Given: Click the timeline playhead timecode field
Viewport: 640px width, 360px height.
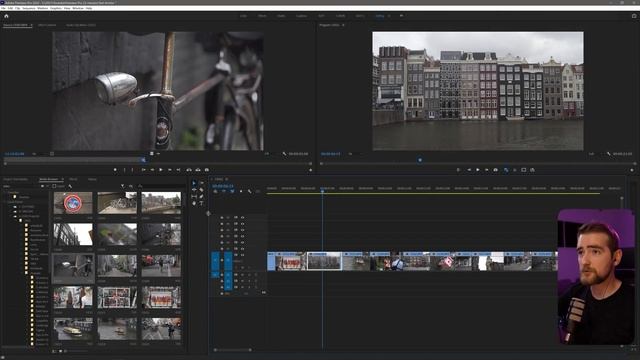Looking at the screenshot, I should [223, 186].
